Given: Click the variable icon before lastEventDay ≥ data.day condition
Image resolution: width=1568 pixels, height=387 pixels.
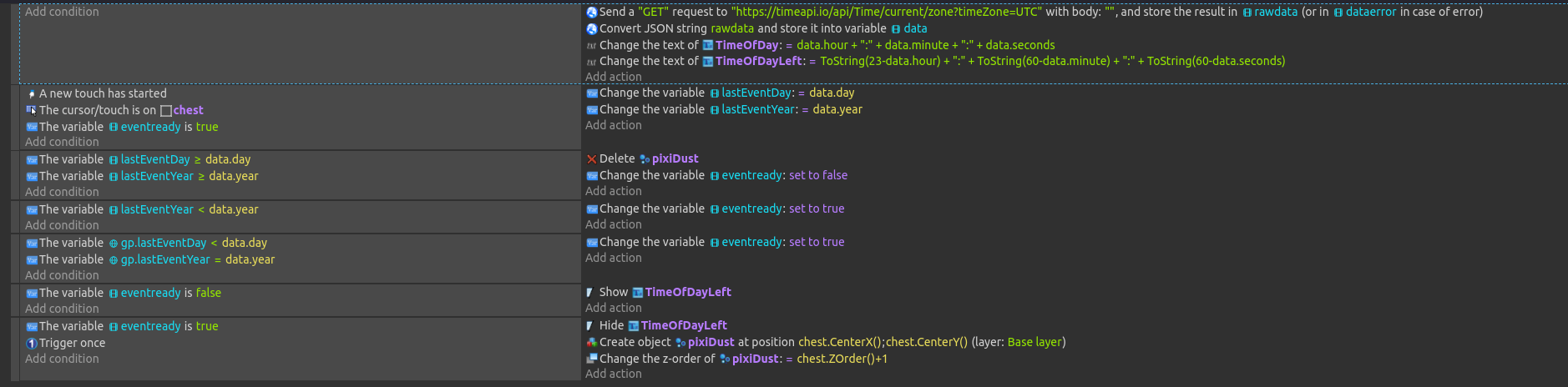Looking at the screenshot, I should click(32, 159).
